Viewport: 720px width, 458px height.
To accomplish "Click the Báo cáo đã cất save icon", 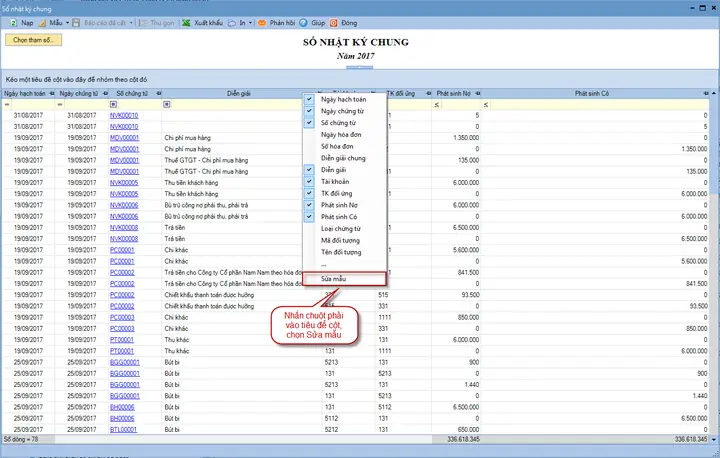I will point(76,23).
